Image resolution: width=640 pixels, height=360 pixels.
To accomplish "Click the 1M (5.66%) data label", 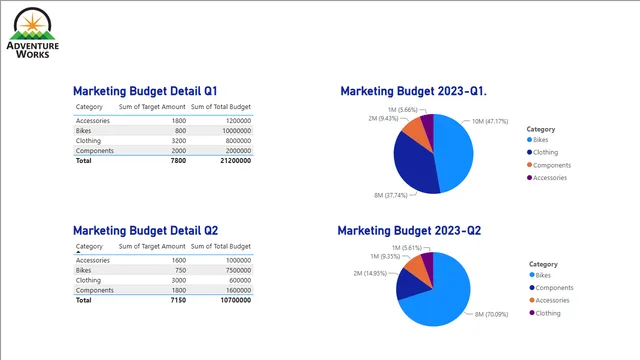I will point(402,110).
